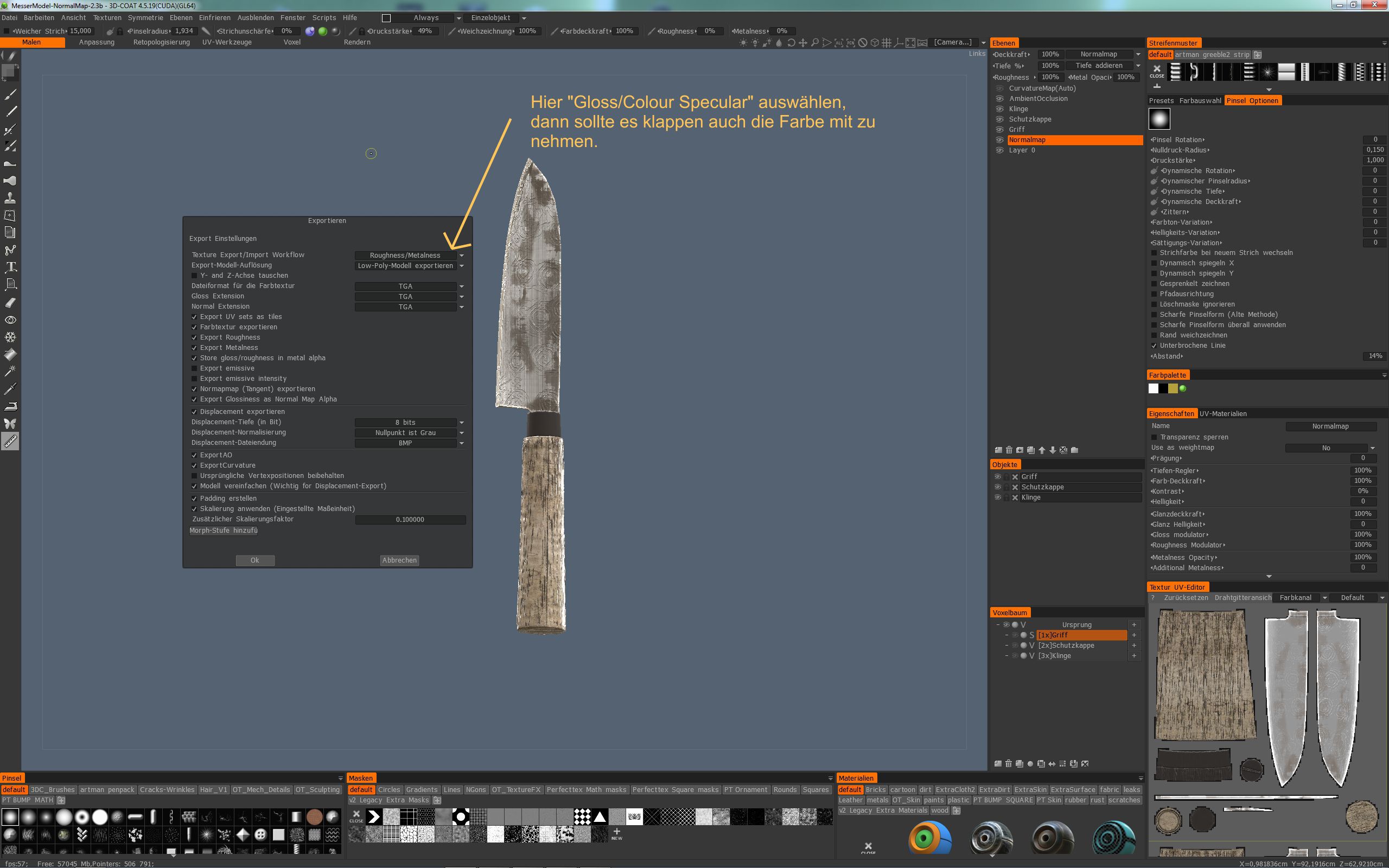The width and height of the screenshot is (1389, 868).
Task: Enable Export emissive checkbox
Action: point(195,368)
